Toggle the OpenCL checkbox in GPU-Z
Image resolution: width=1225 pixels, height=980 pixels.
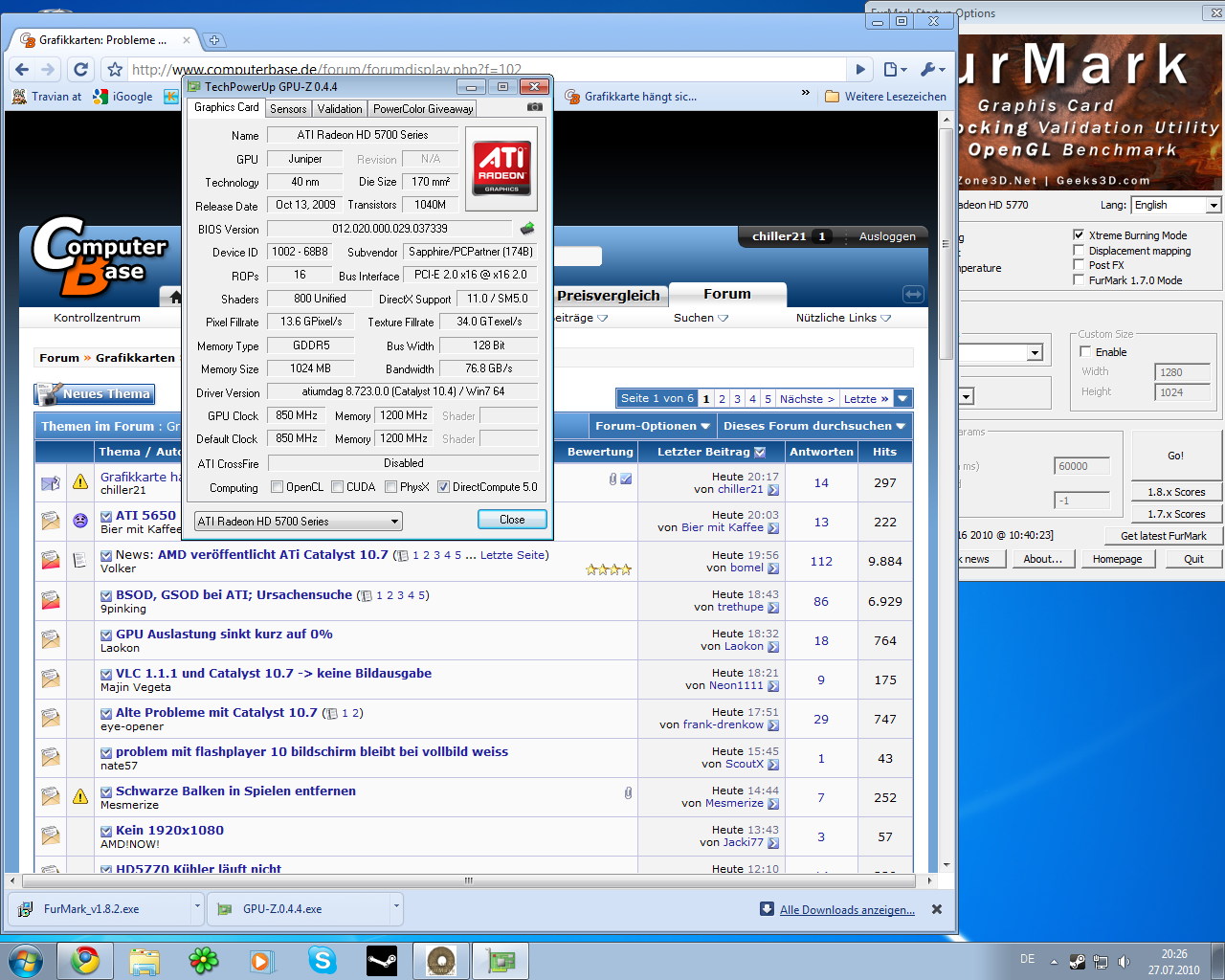[x=277, y=487]
